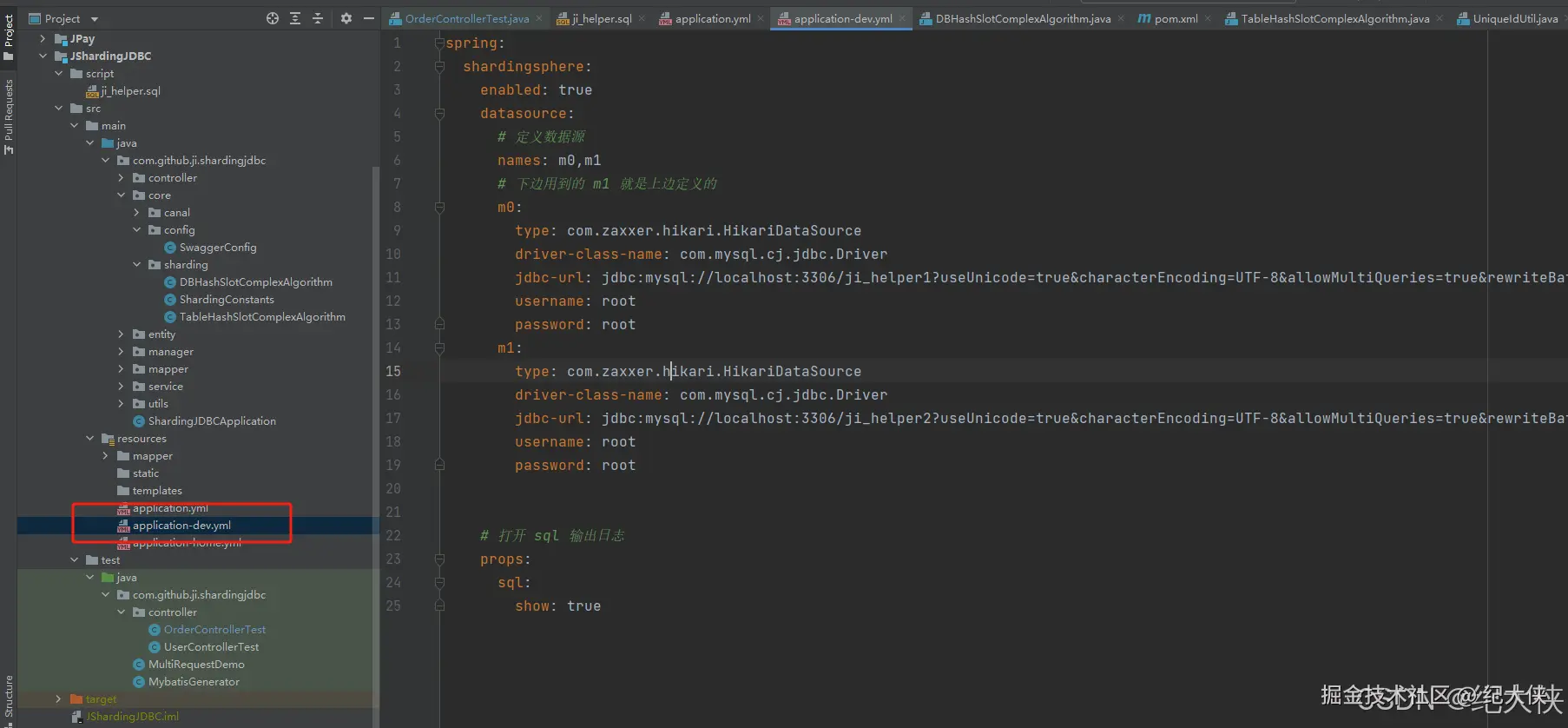Collapse the script folder

point(59,74)
